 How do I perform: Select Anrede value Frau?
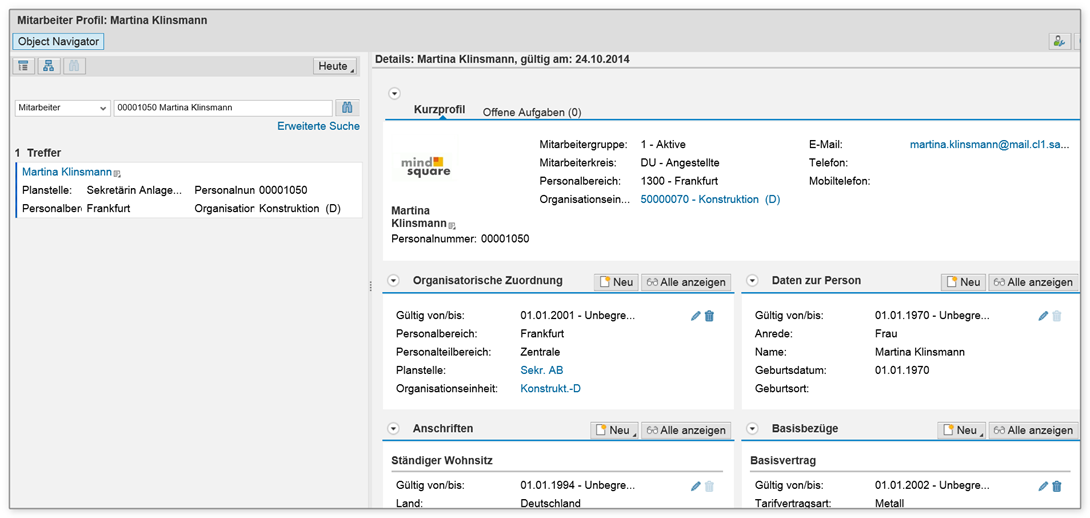886,334
